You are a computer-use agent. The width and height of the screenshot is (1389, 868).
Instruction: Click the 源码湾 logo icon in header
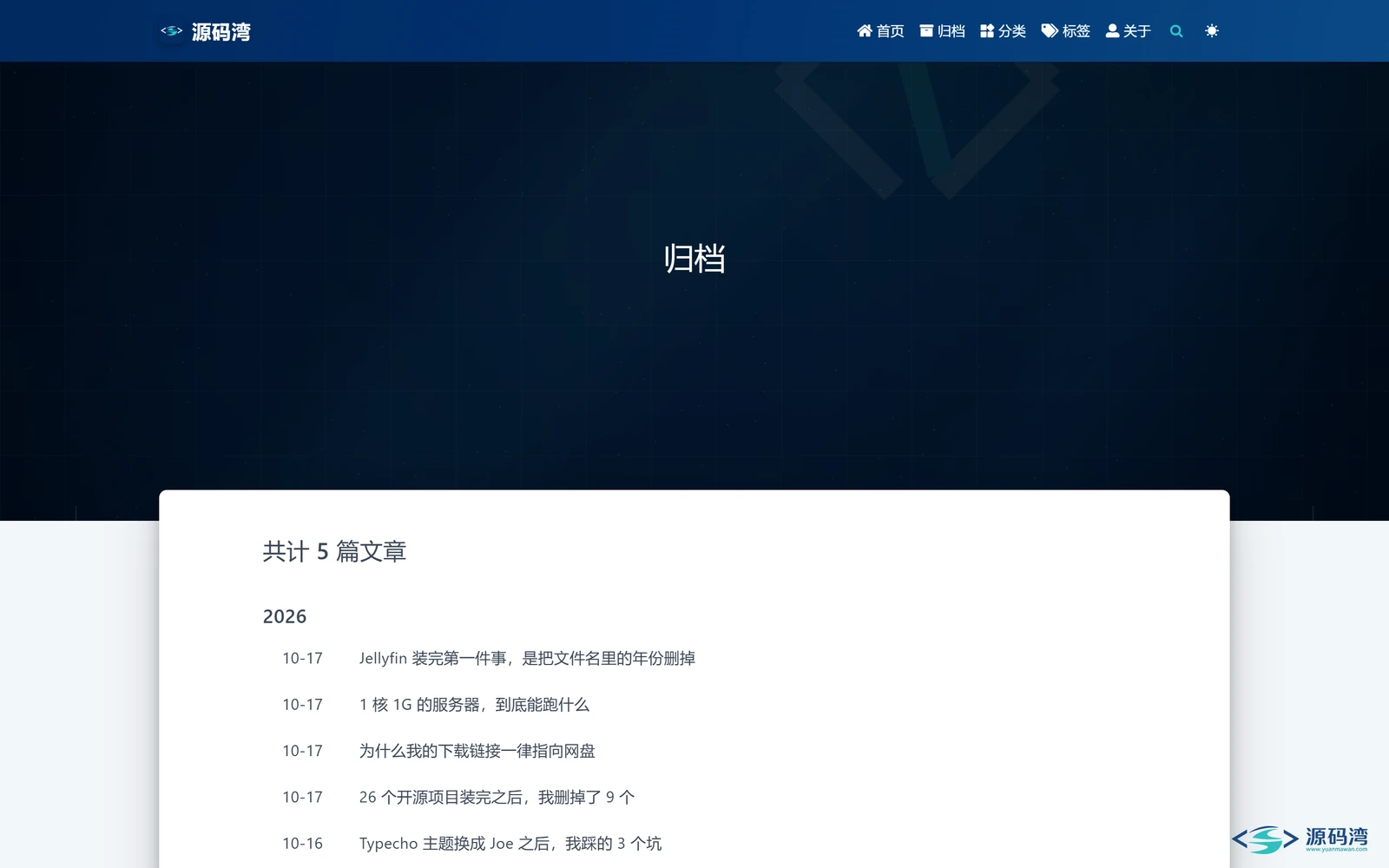(171, 31)
